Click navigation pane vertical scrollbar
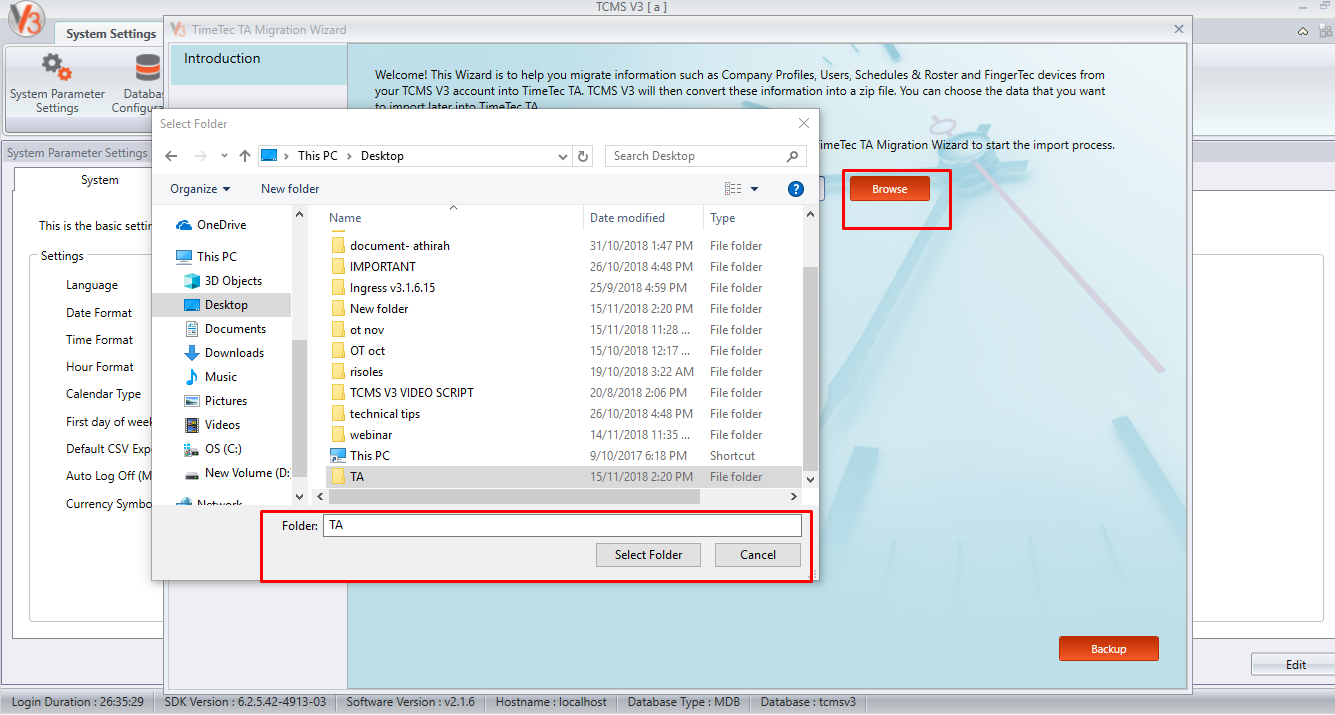Viewport: 1335px width, 715px height. (298, 411)
